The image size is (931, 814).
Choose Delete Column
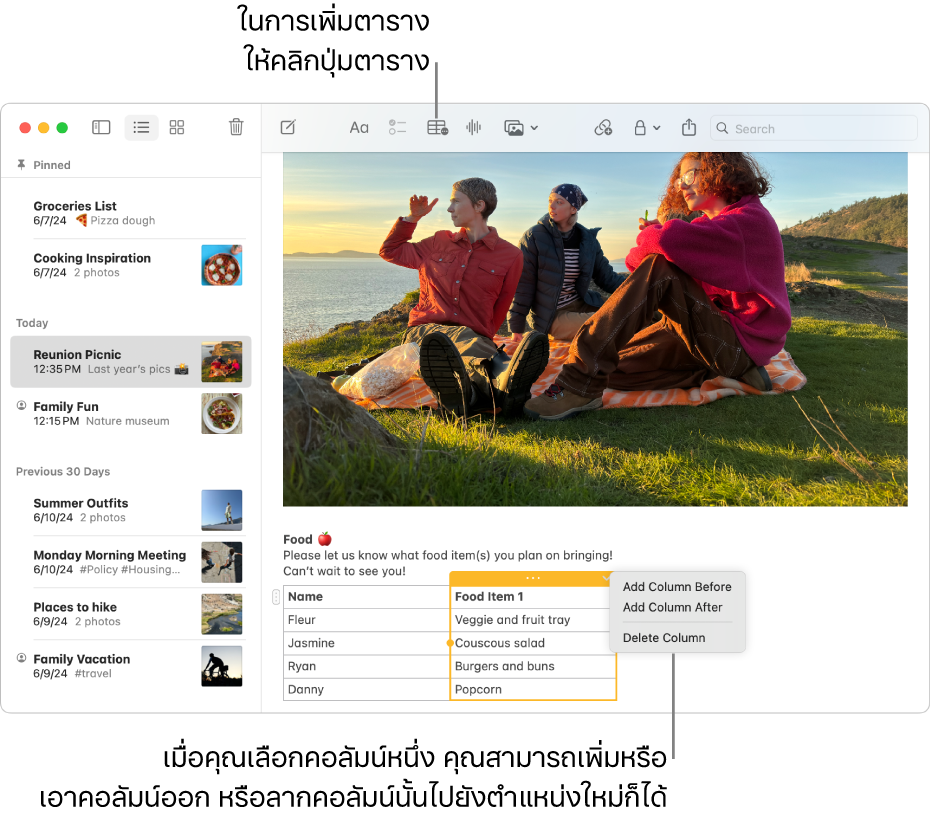click(664, 638)
